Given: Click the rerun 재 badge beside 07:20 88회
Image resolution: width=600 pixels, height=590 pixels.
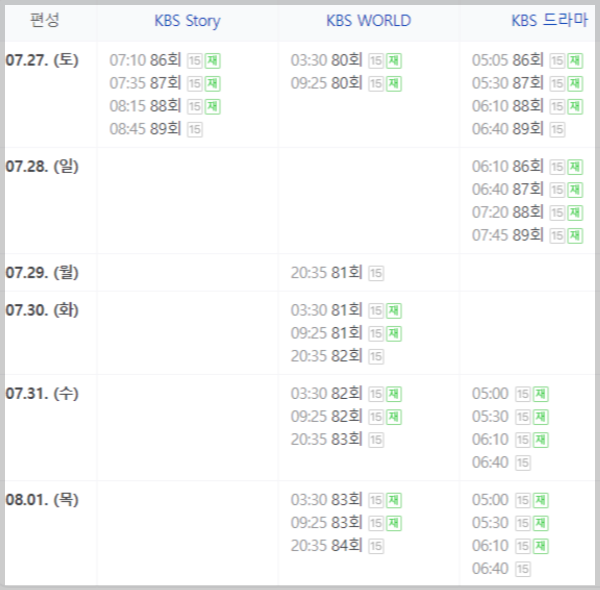Looking at the screenshot, I should [x=576, y=213].
